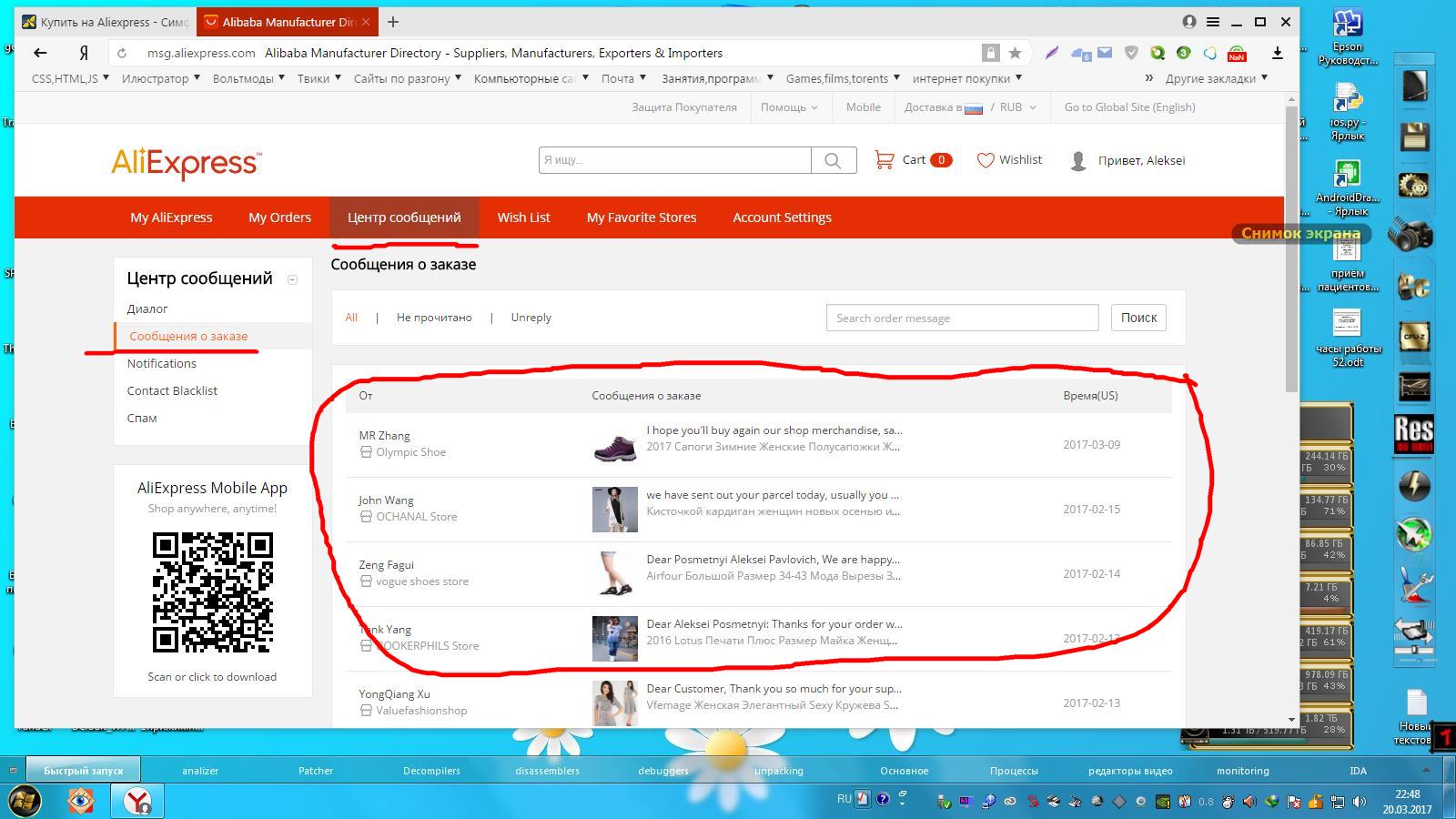Open the Decompilers taskbar toolbar
This screenshot has height=819, width=1456.
[x=431, y=771]
